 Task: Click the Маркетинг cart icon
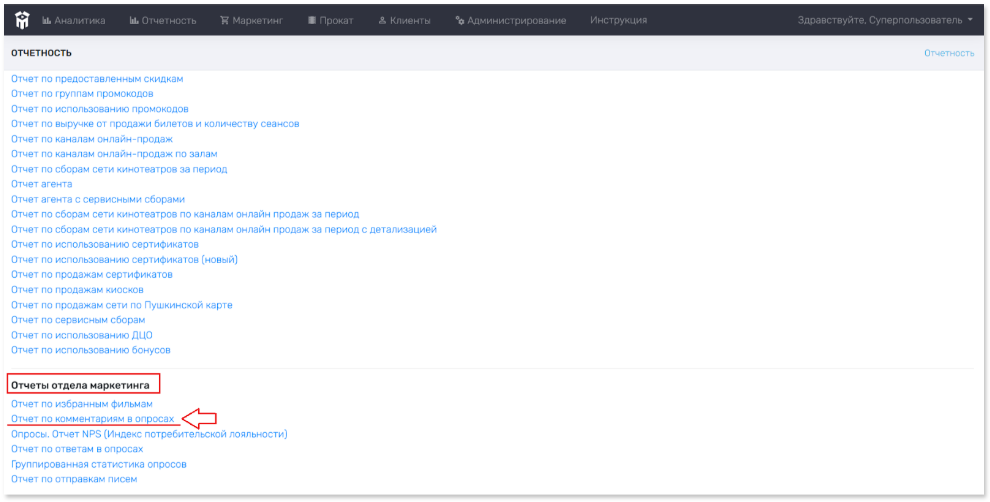[225, 20]
